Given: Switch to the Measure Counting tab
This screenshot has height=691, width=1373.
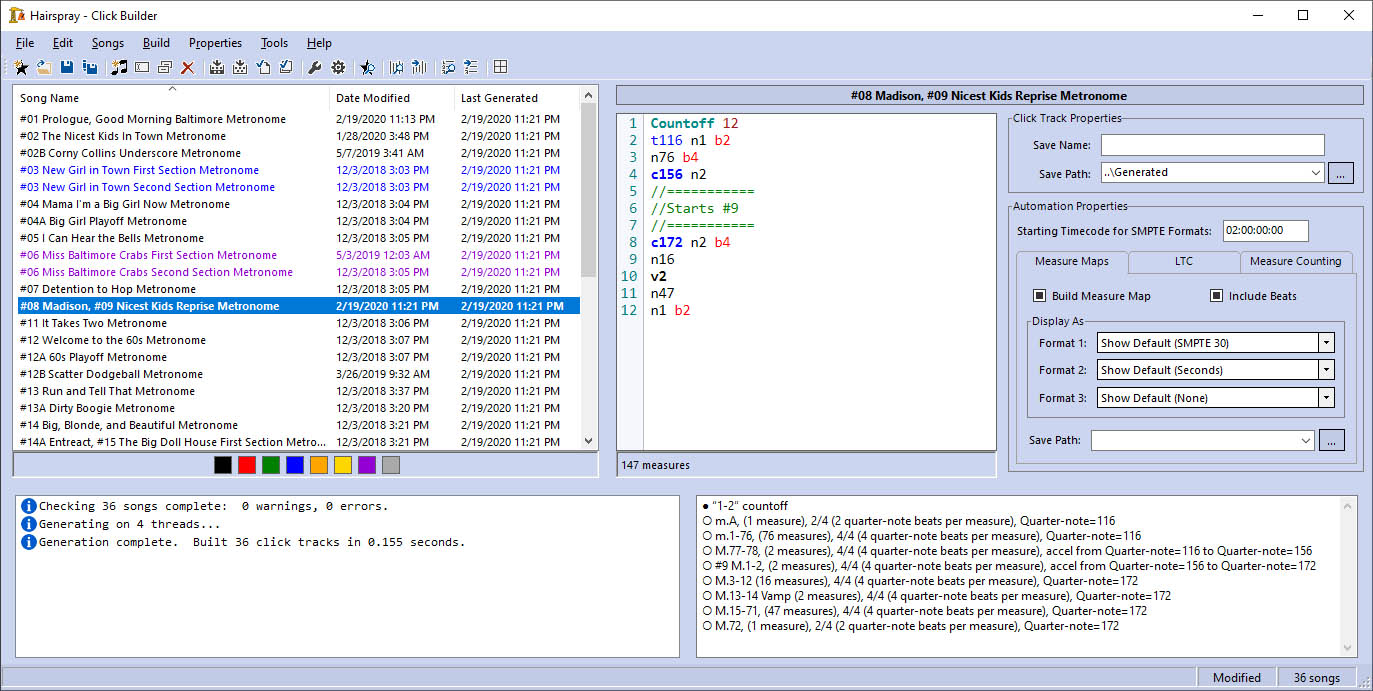Looking at the screenshot, I should (1296, 262).
